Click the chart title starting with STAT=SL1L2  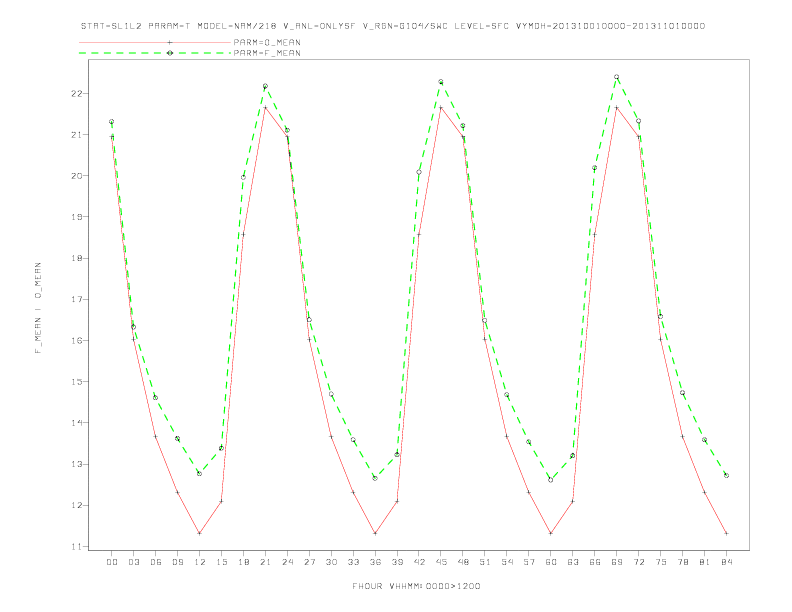coord(393,26)
